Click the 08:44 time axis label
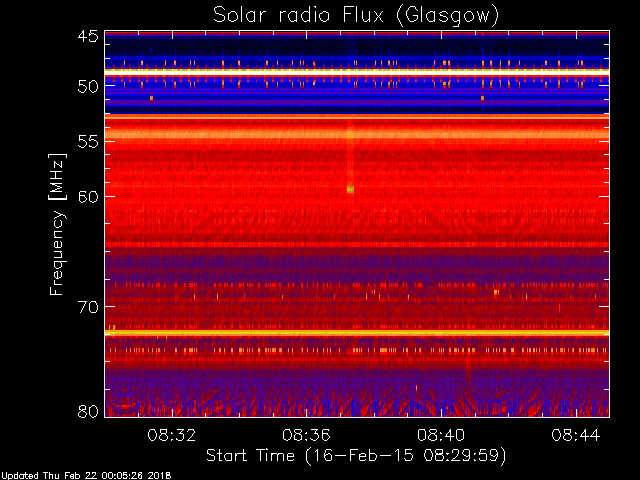Image resolution: width=640 pixels, height=480 pixels. click(576, 435)
